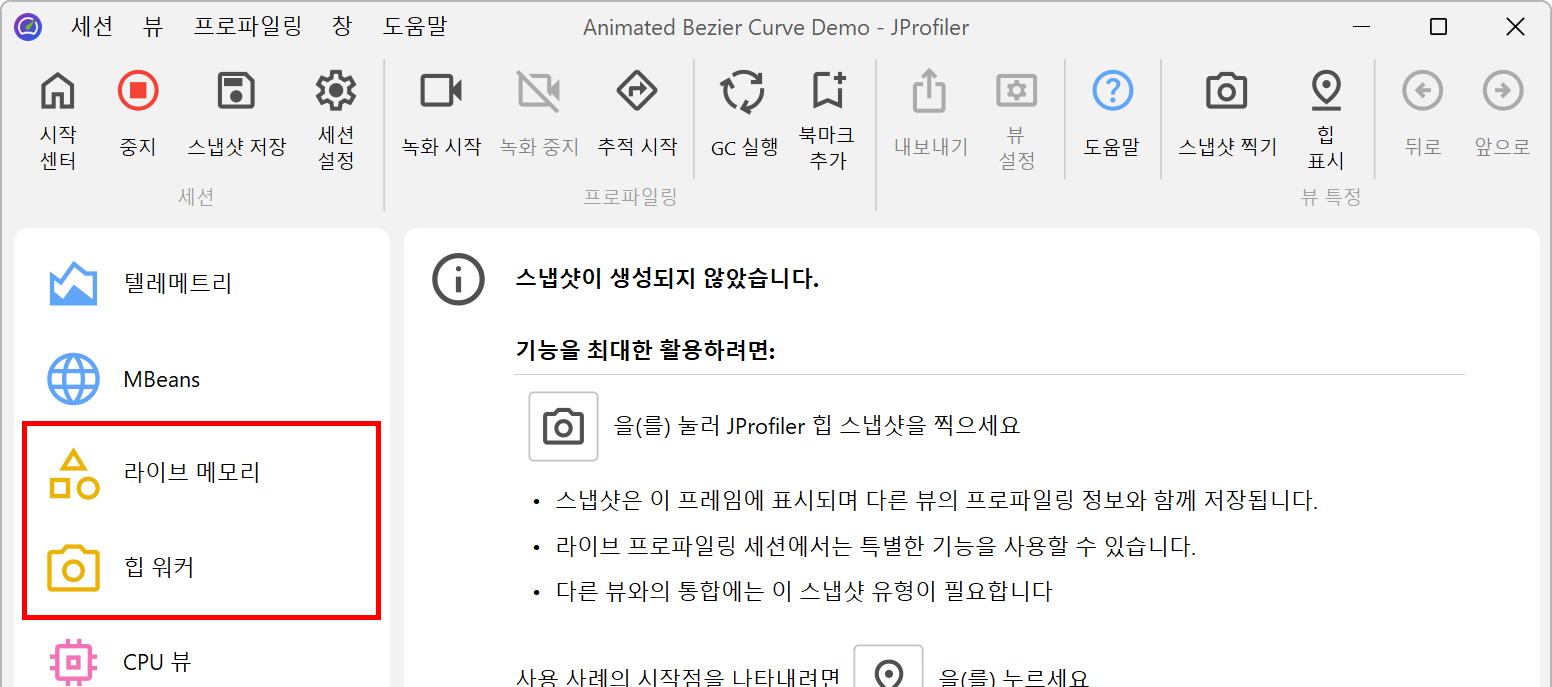Open the 프로파일링 menu
This screenshot has height=687, width=1552.
pos(248,27)
